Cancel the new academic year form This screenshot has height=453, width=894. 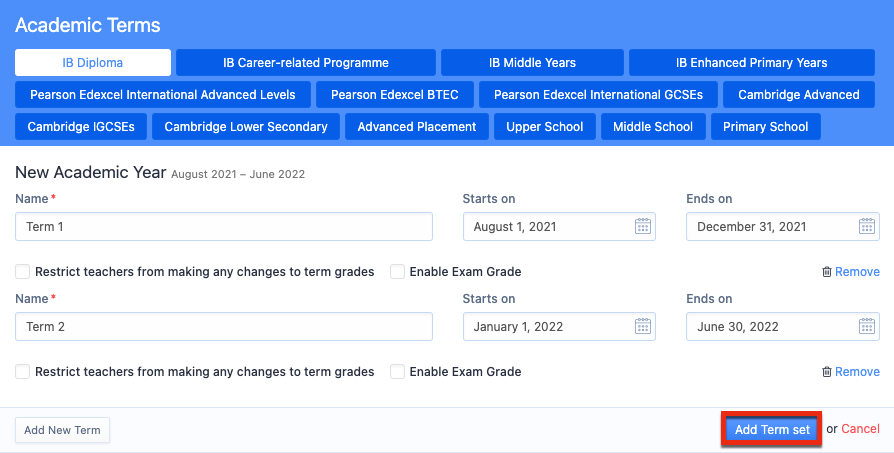coord(860,429)
